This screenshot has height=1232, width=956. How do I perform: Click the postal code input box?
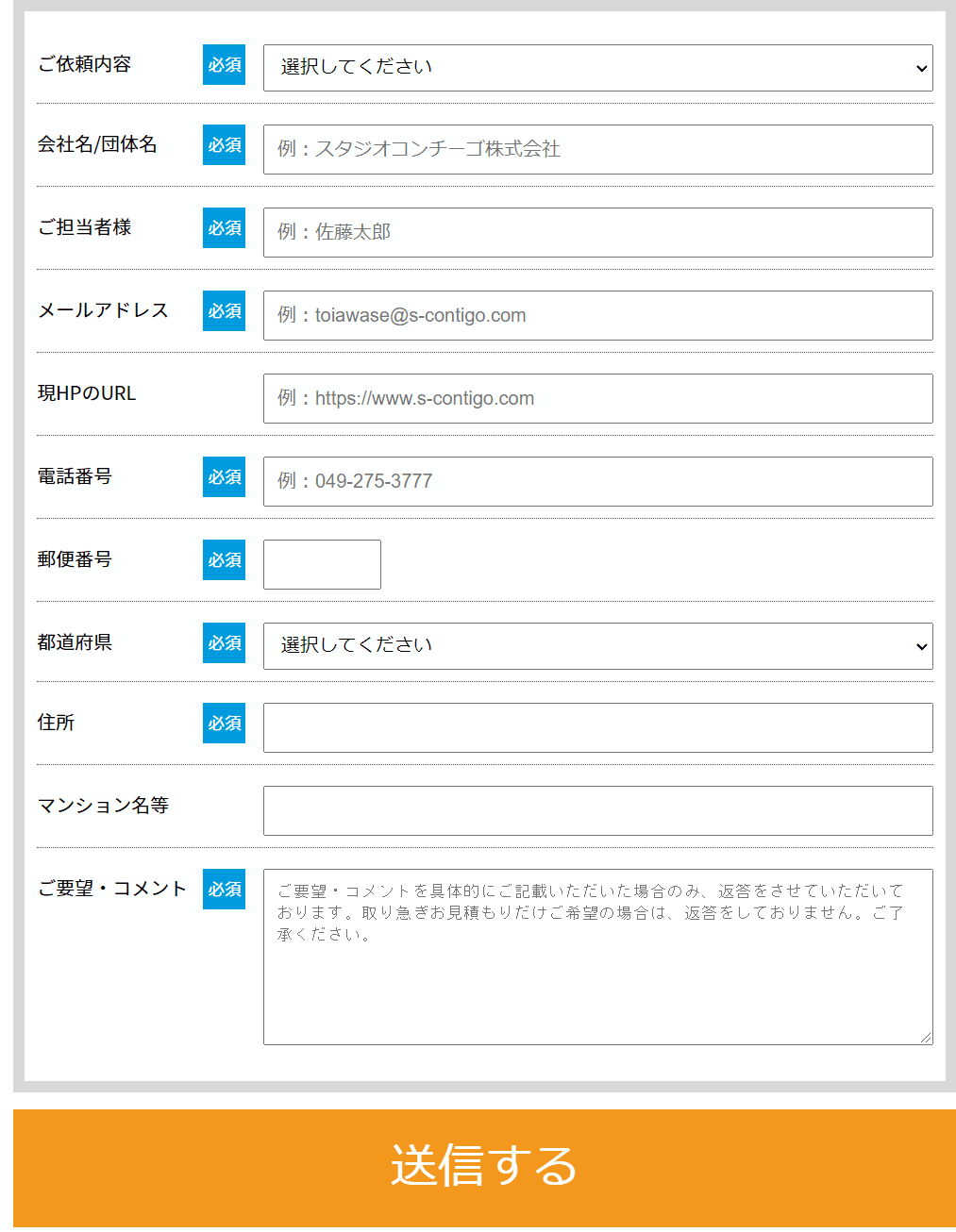[x=321, y=564]
